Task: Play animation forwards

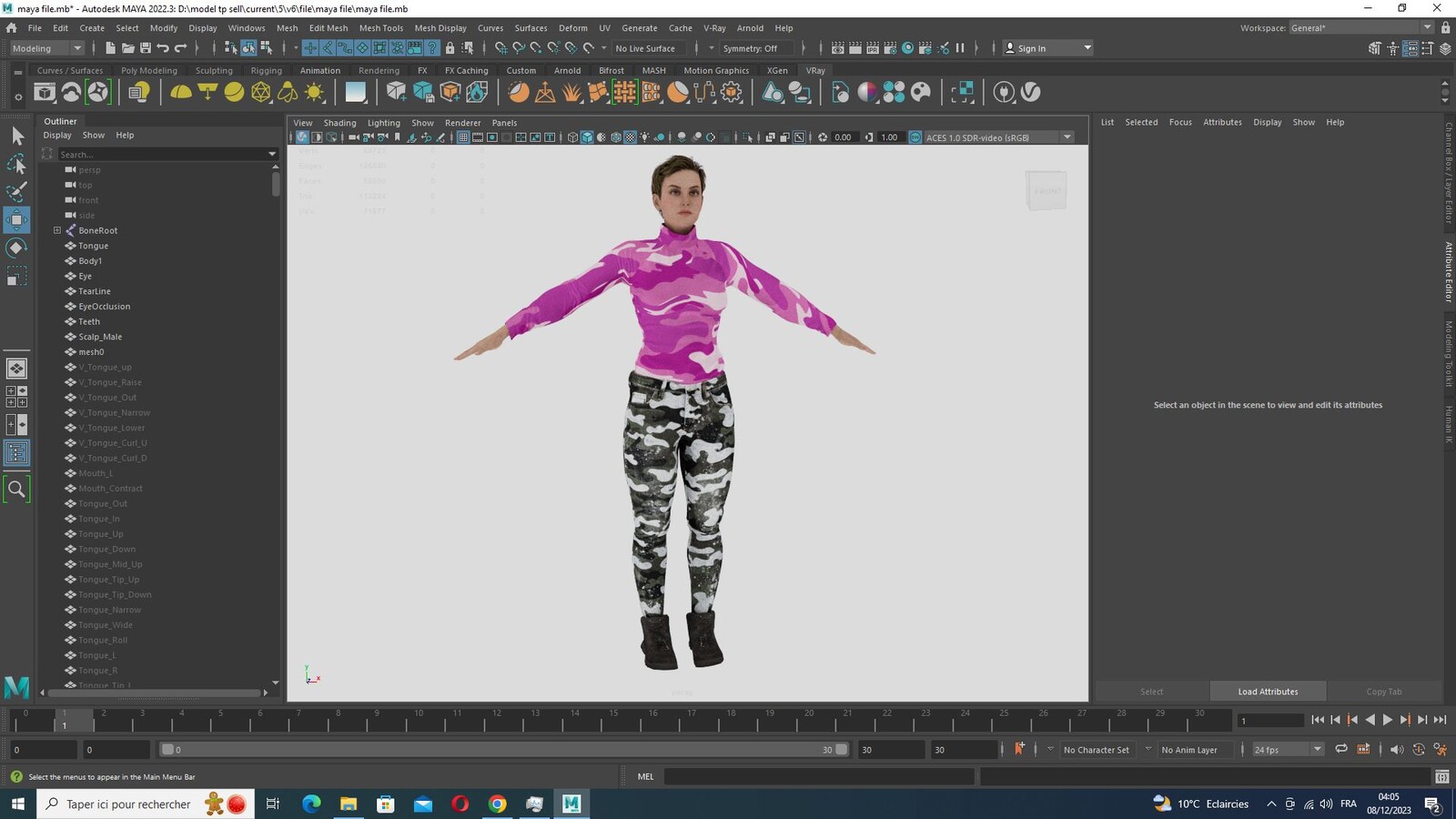Action: pos(1387,720)
